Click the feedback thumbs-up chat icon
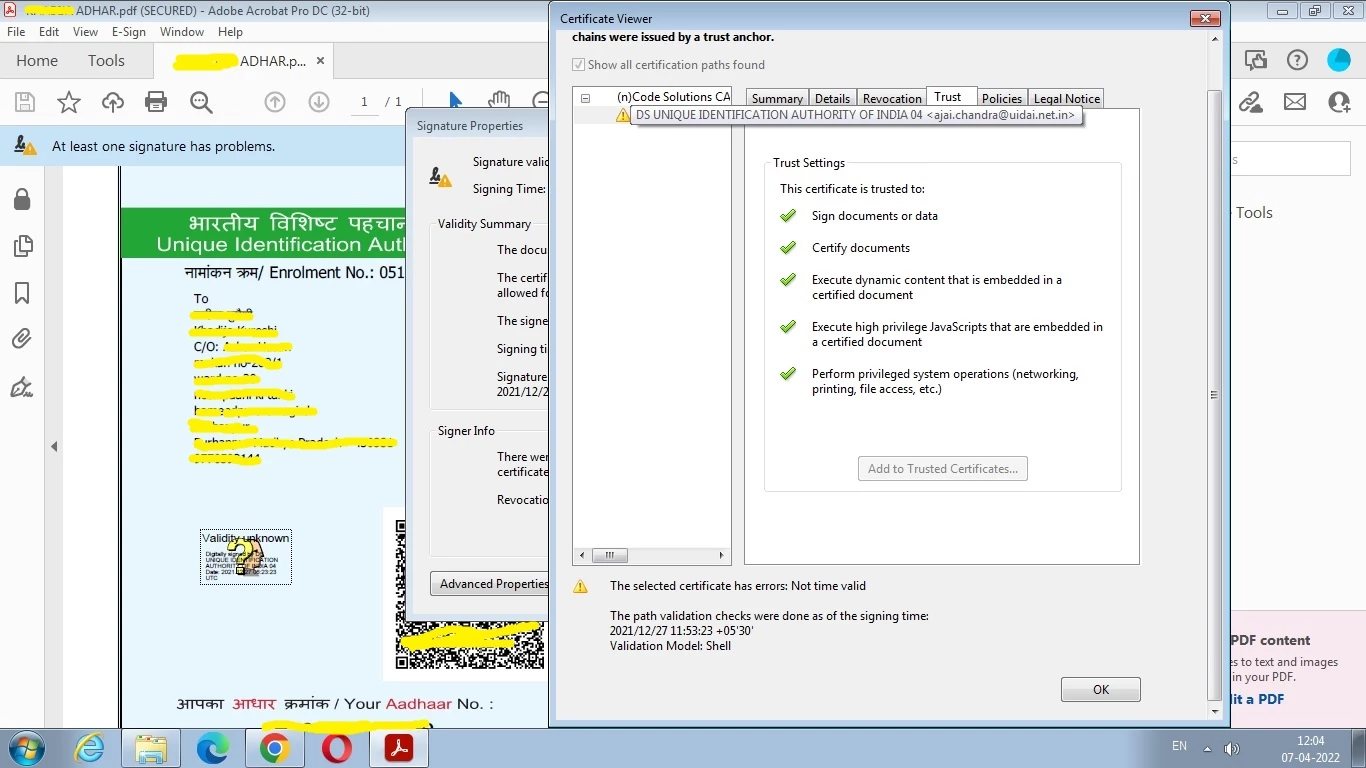Image resolution: width=1366 pixels, height=768 pixels. tap(1256, 61)
